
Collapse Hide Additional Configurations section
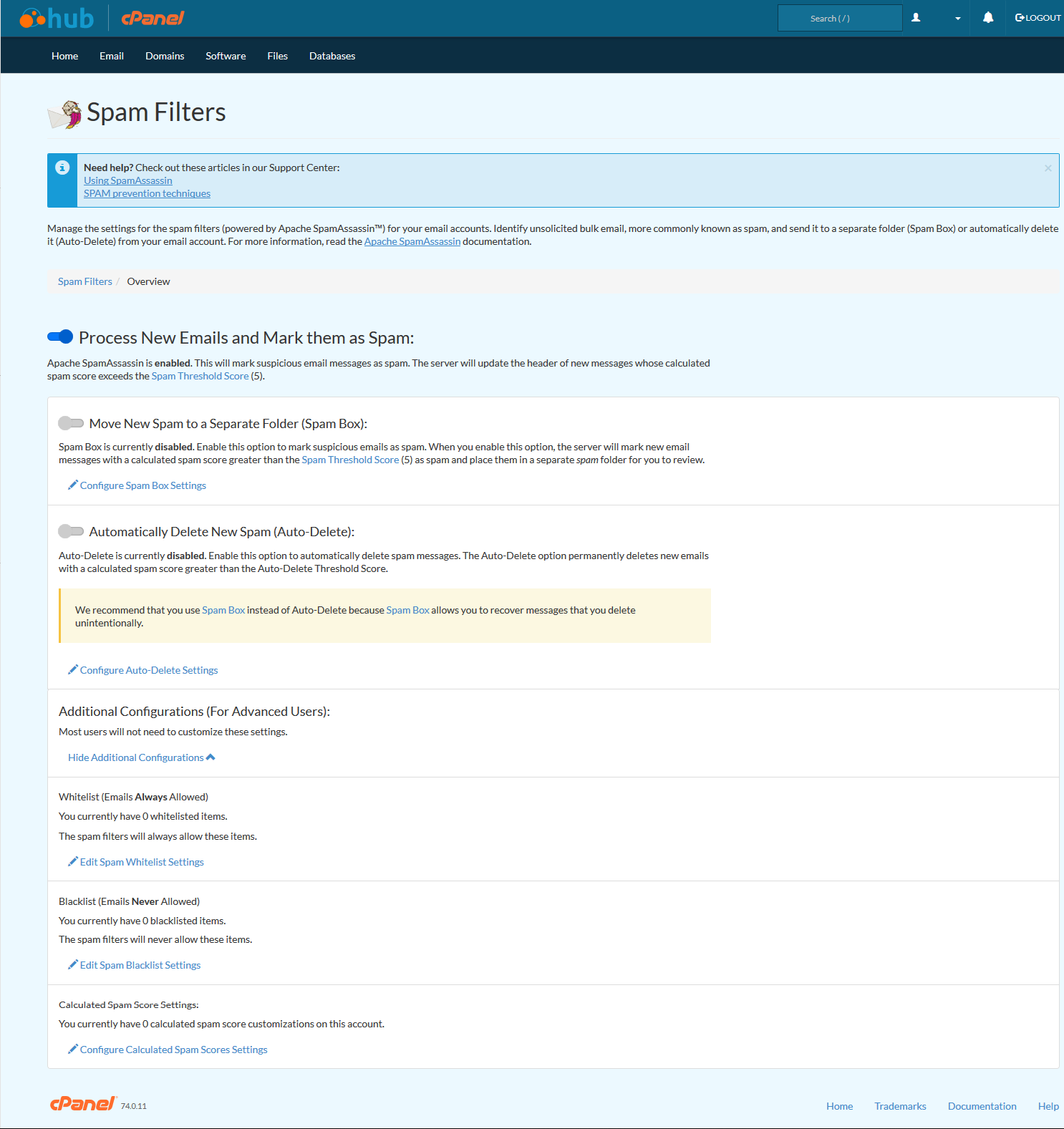click(x=141, y=757)
